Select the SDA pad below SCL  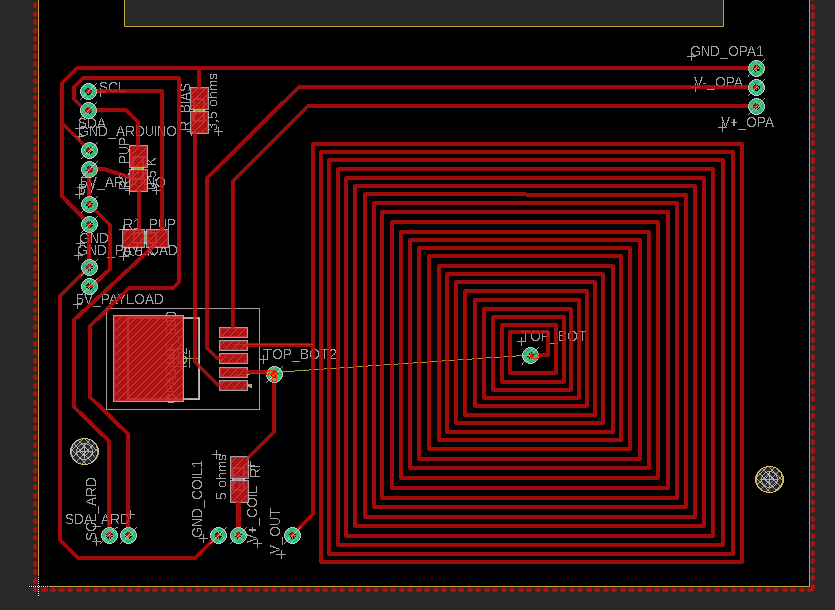88,110
